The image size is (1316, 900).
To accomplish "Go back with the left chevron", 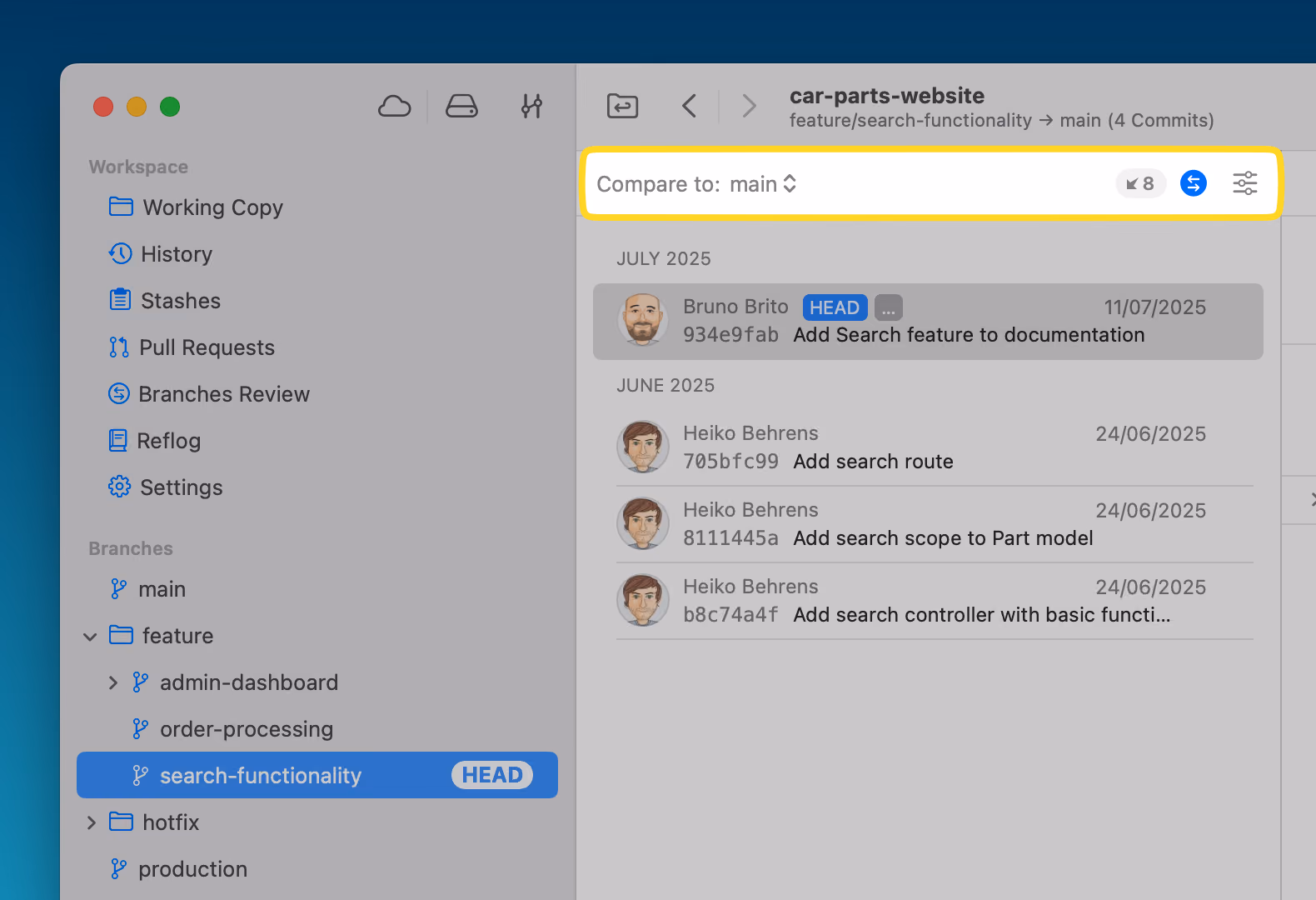I will (689, 106).
